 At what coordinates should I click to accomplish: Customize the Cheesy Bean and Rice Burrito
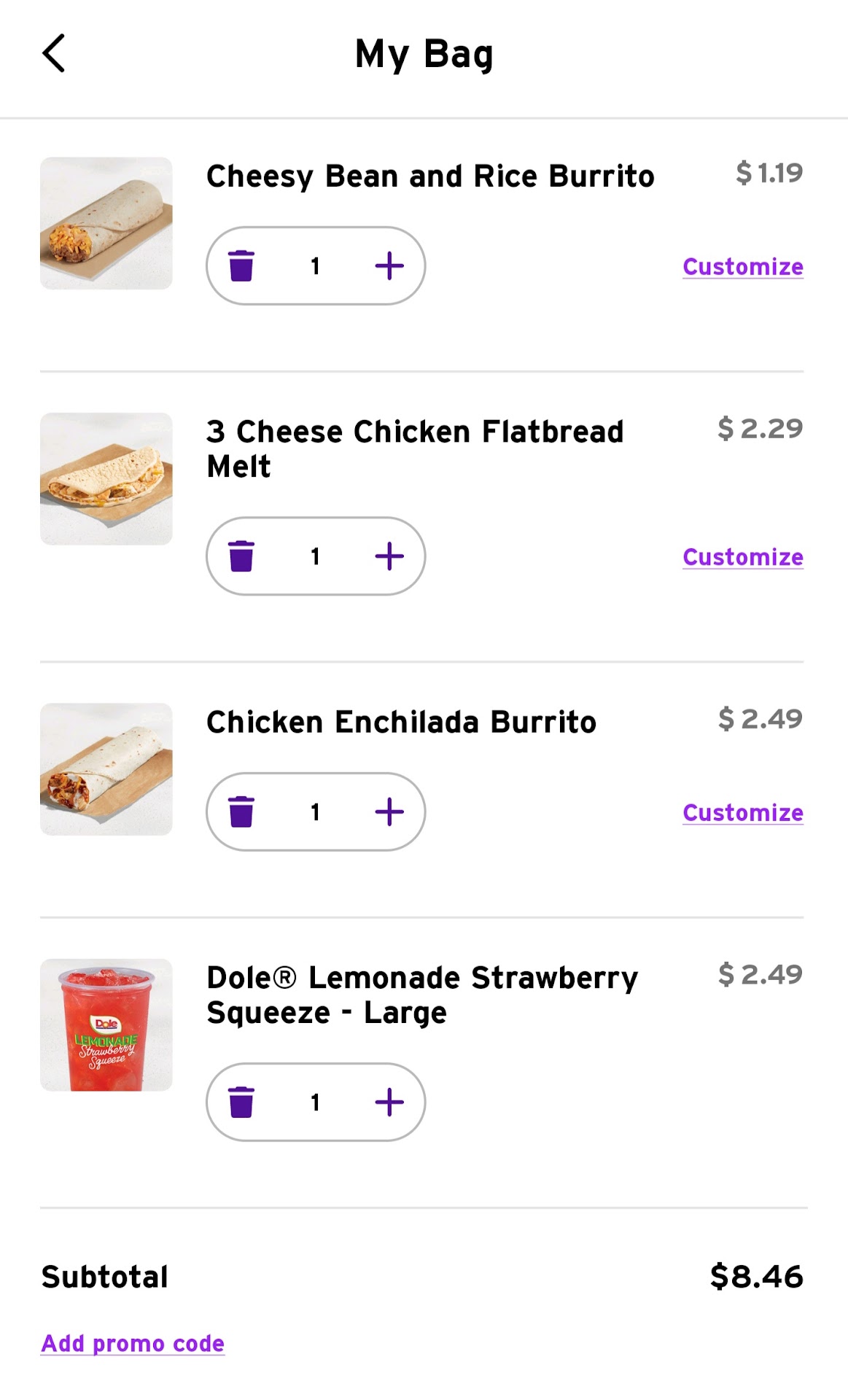[742, 267]
